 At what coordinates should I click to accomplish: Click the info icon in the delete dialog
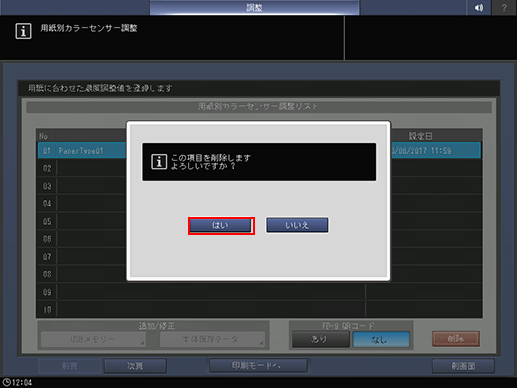coord(159,162)
